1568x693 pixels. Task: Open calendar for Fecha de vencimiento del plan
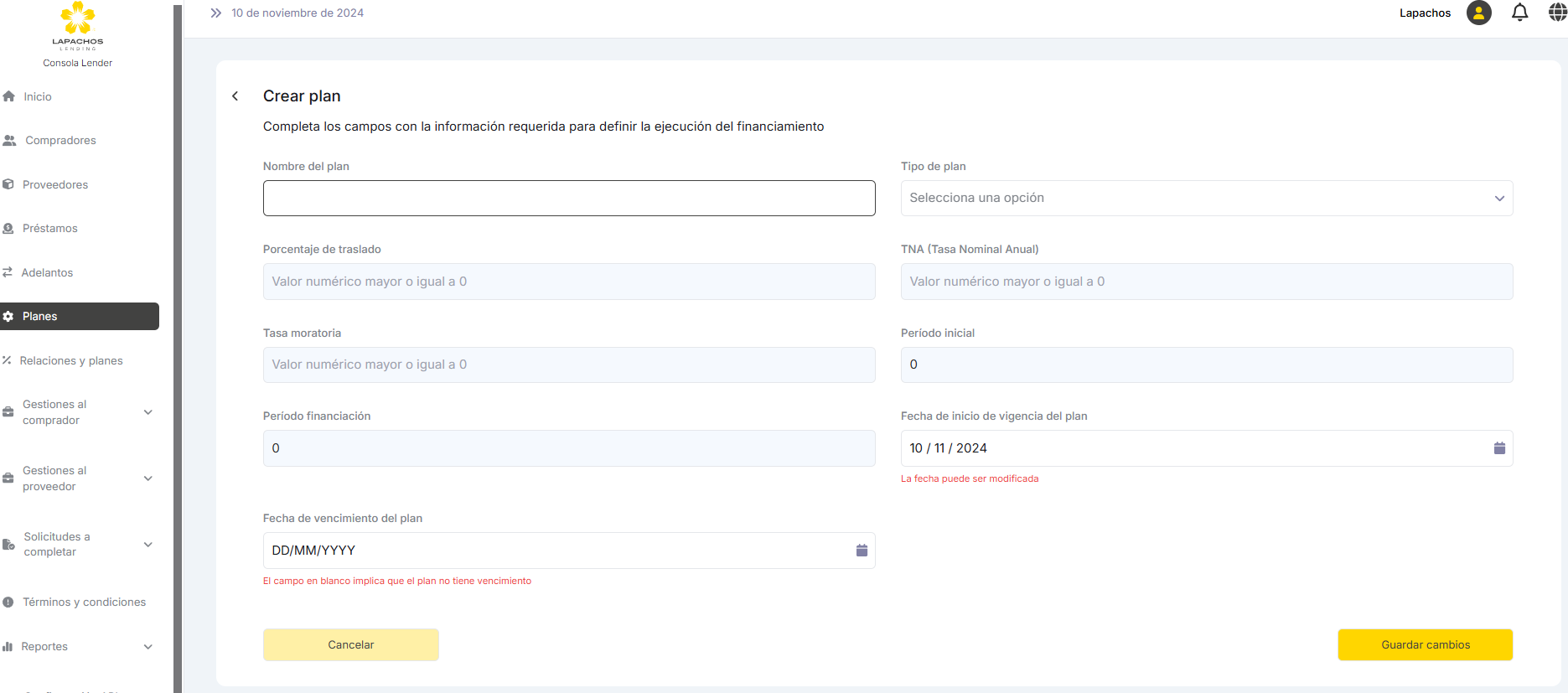tap(862, 551)
